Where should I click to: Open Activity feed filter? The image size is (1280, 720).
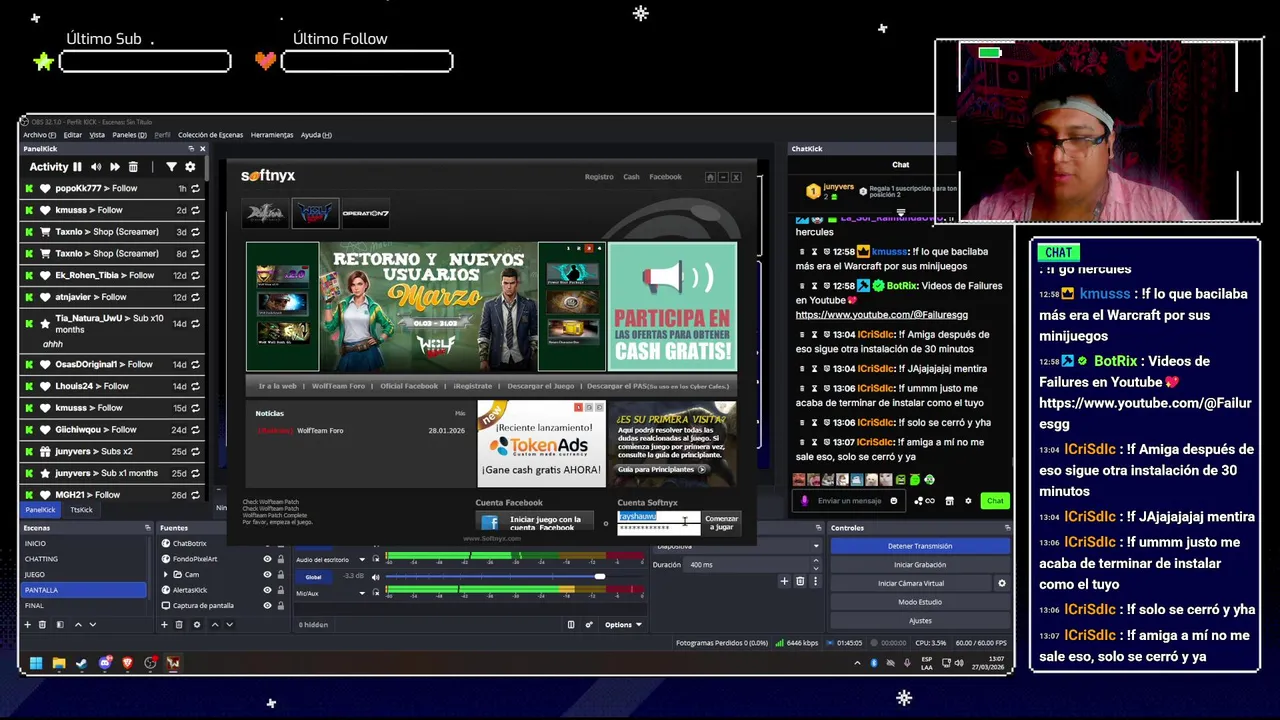pyautogui.click(x=171, y=167)
